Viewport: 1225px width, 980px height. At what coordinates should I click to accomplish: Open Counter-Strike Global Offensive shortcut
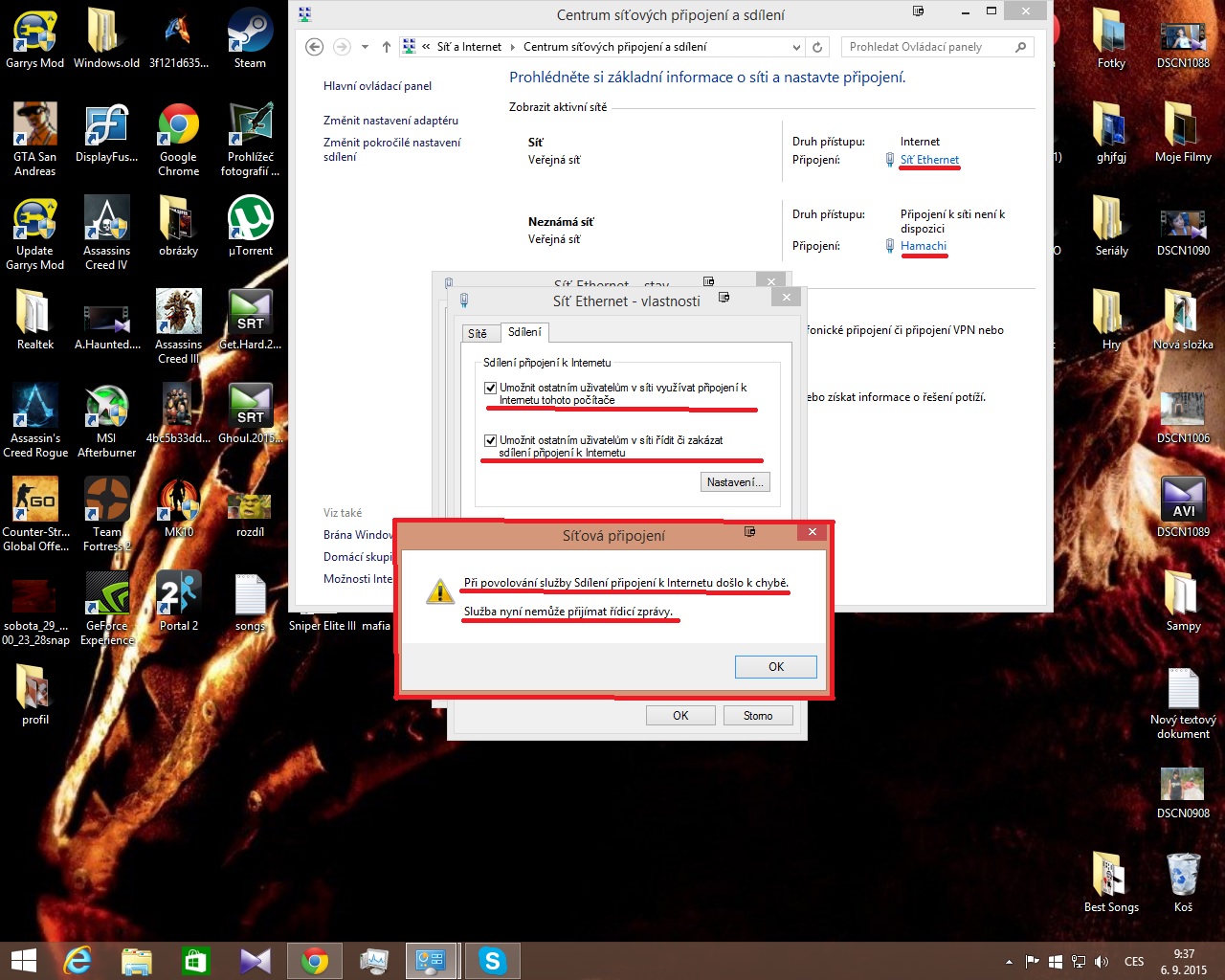coord(35,514)
